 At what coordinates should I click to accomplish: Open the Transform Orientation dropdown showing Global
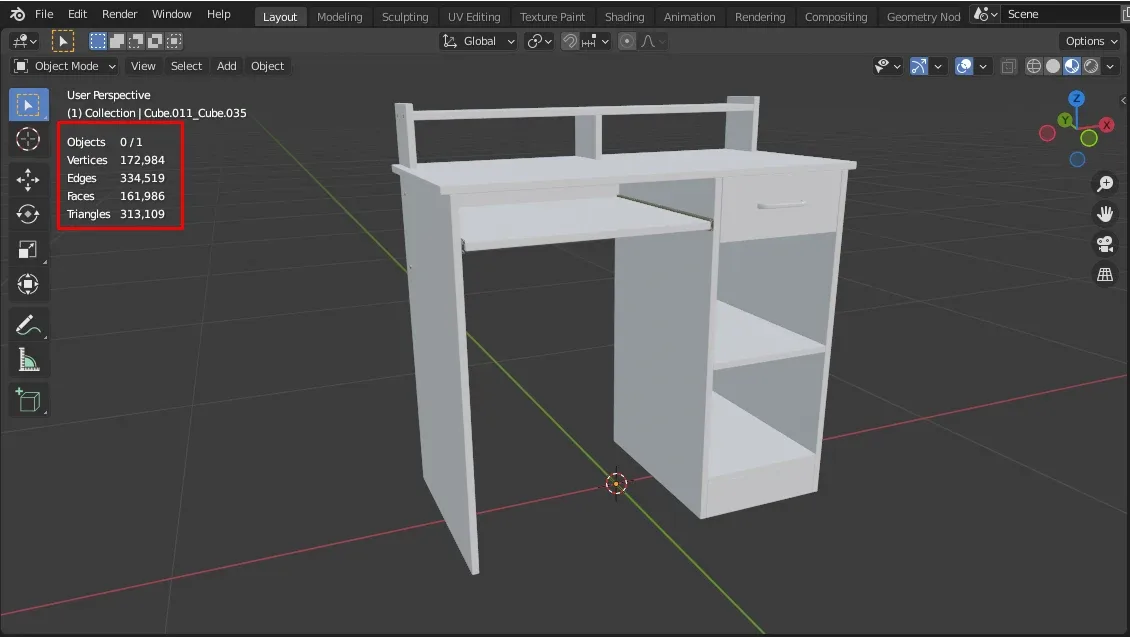pos(477,41)
